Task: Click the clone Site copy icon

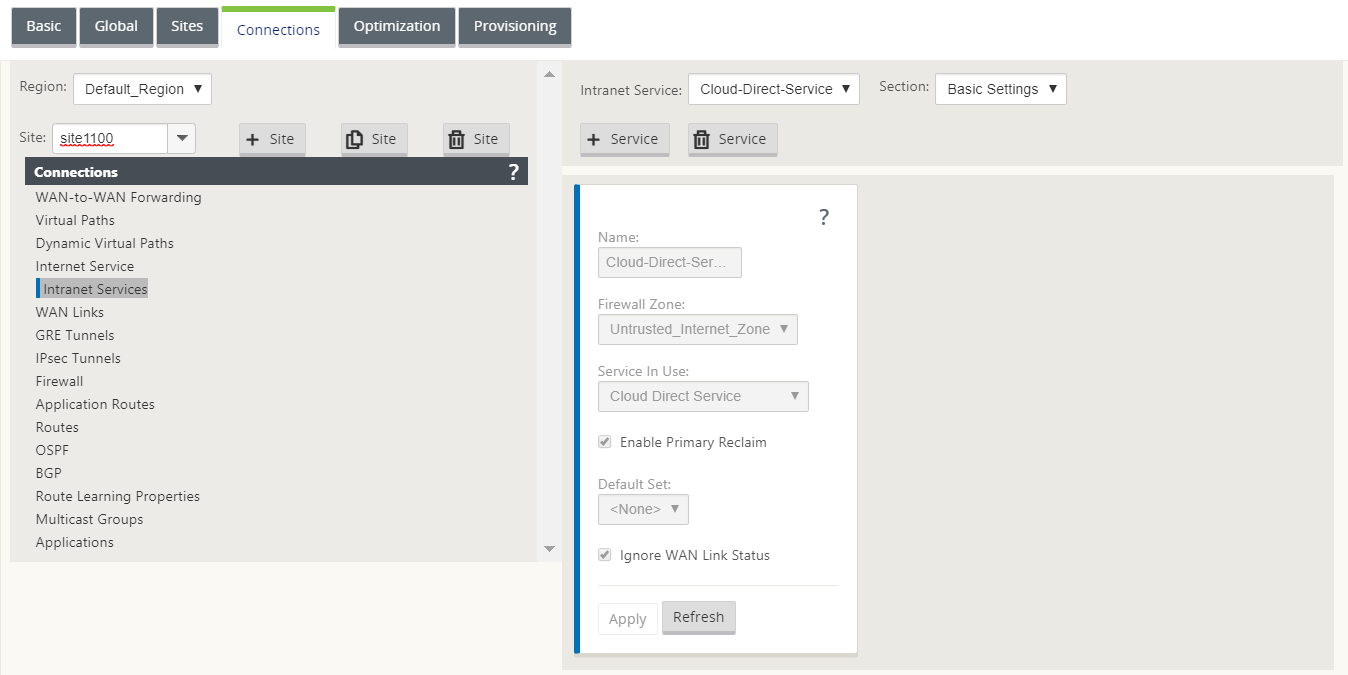Action: (x=354, y=139)
